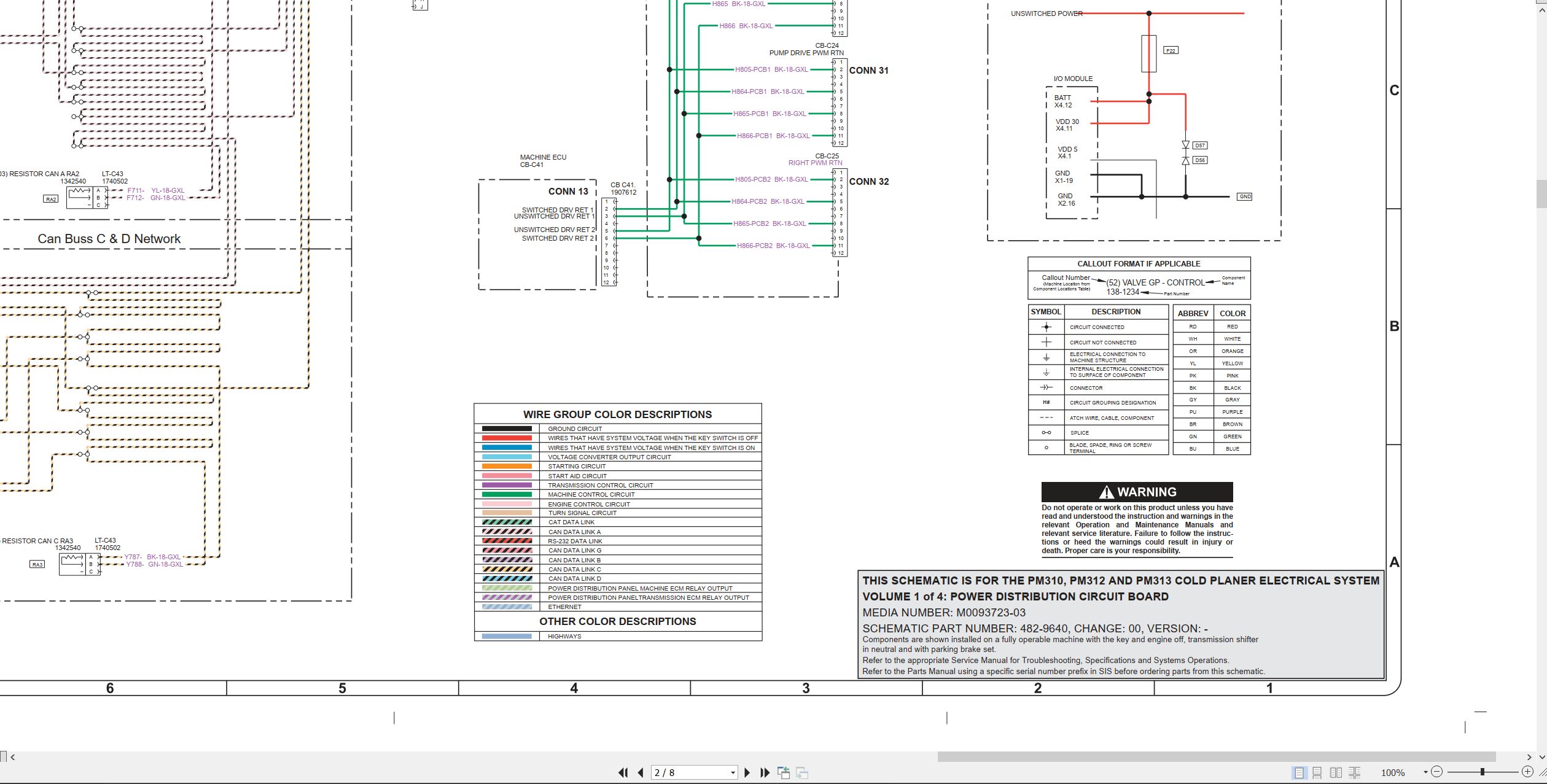This screenshot has height=784, width=1547.
Task: Click the SWITCHED DRV RET 1 label
Action: tap(558, 210)
